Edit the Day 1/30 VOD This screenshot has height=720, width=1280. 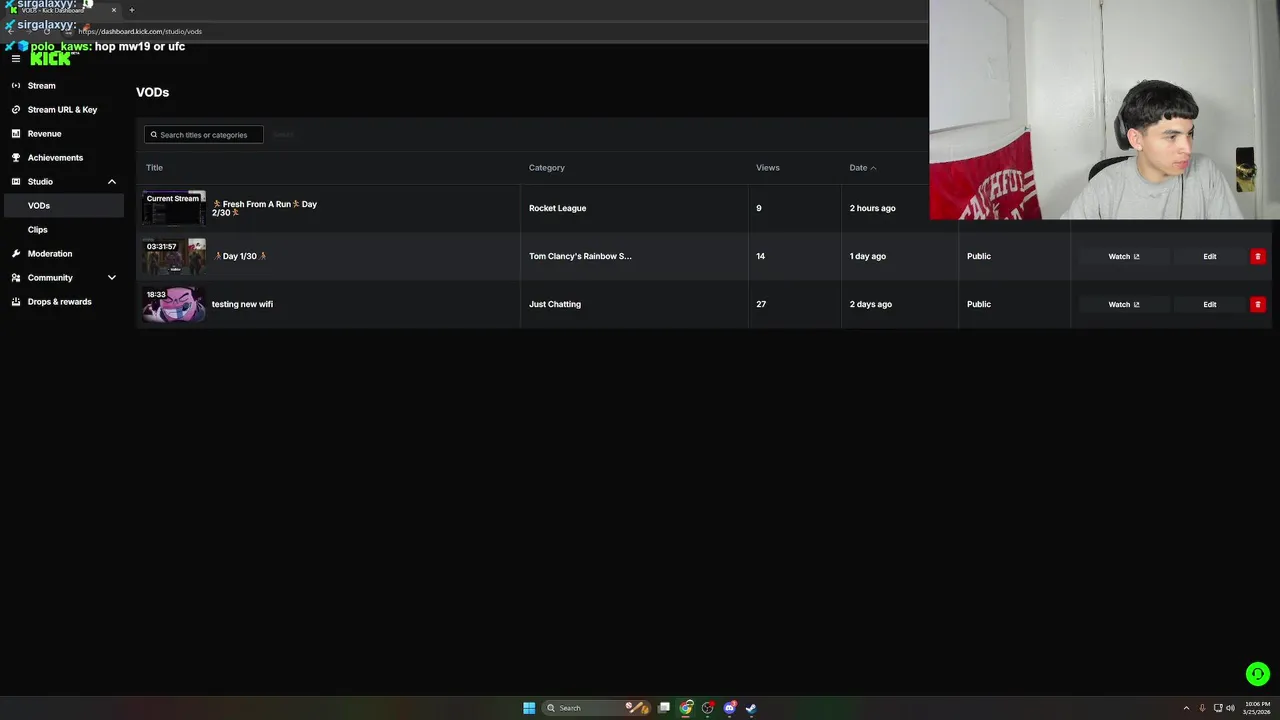click(x=1210, y=257)
